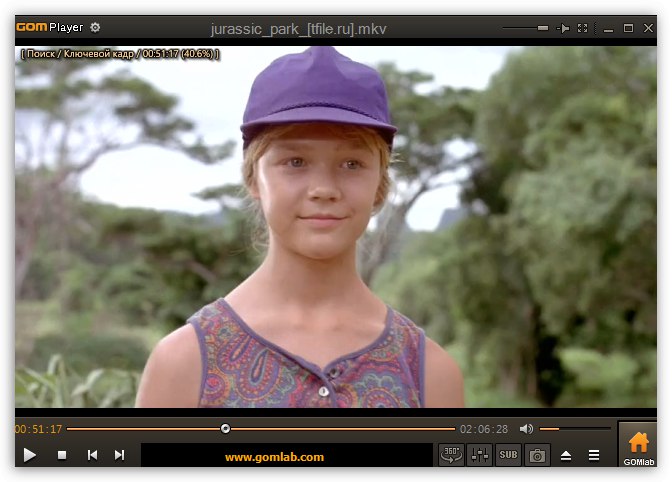Click the video frame to toggle playback

click(336, 226)
